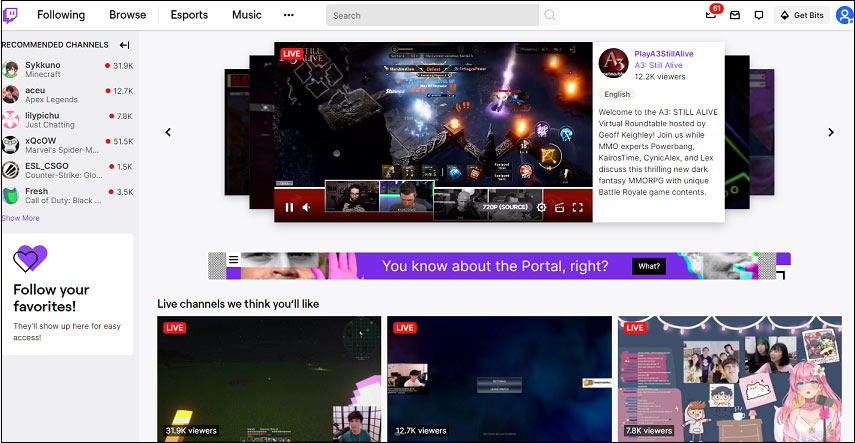Click xQcOW's avatar icon
This screenshot has height=443, width=855.
click(x=10, y=145)
